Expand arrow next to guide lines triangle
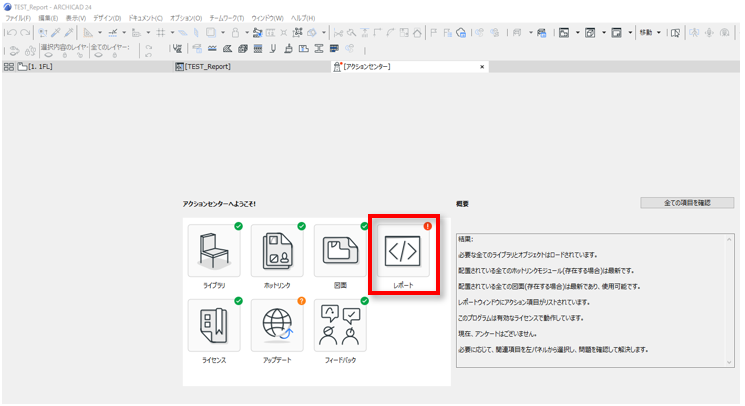Screen dimensions: 745x406 click(x=100, y=33)
